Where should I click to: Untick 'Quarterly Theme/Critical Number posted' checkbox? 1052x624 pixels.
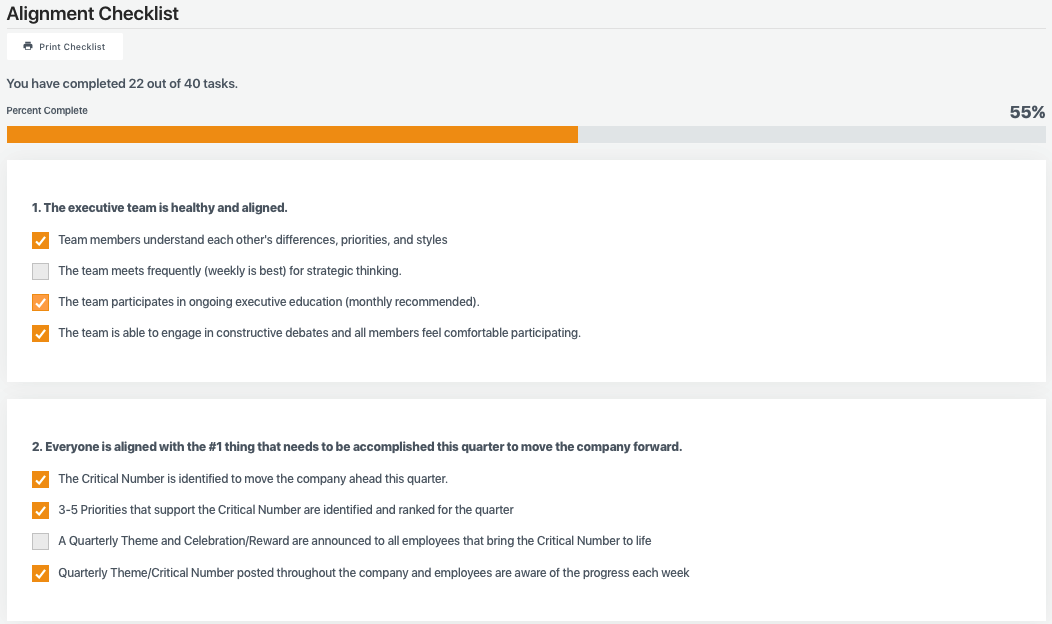point(40,573)
